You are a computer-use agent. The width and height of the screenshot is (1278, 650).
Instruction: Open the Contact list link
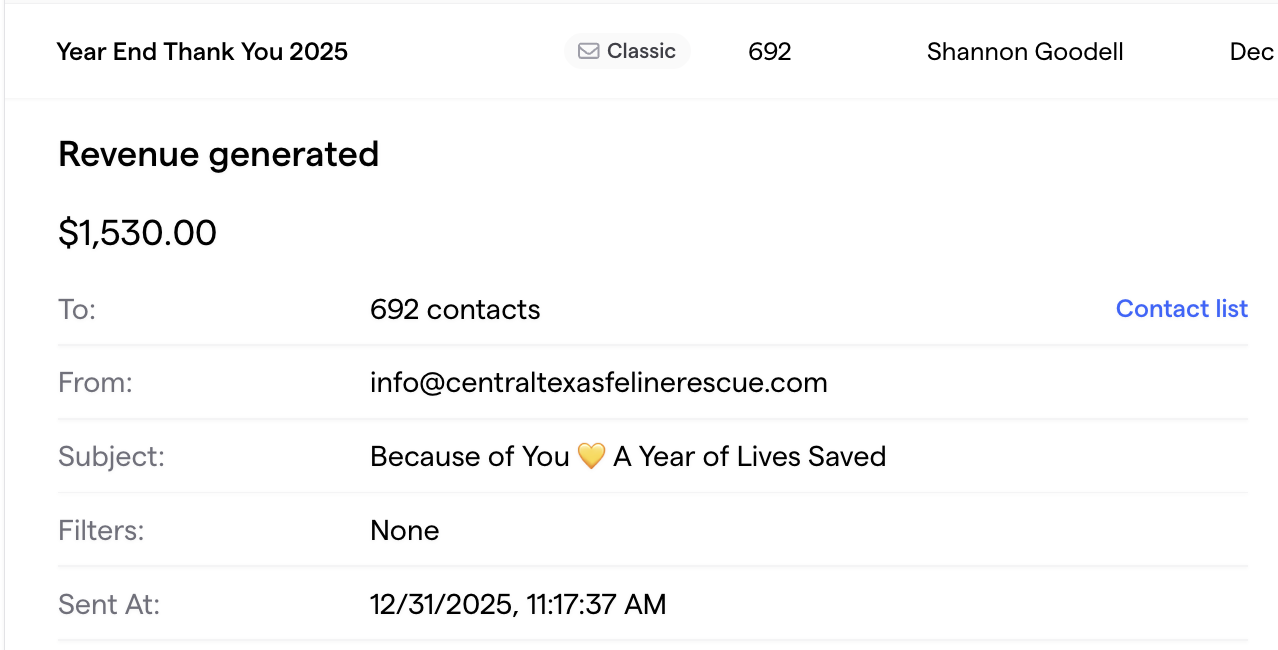coord(1181,309)
